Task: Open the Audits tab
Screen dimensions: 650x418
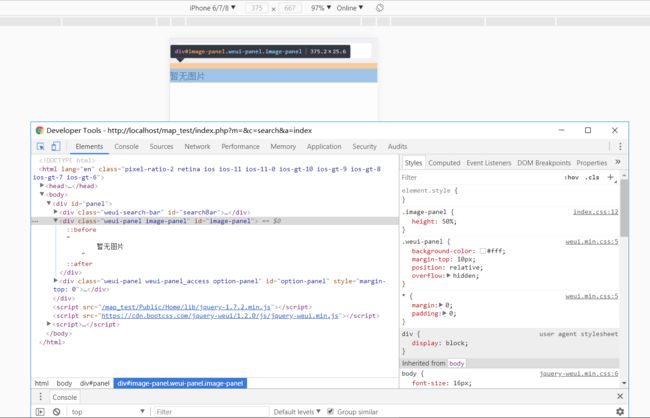Action: click(x=398, y=146)
